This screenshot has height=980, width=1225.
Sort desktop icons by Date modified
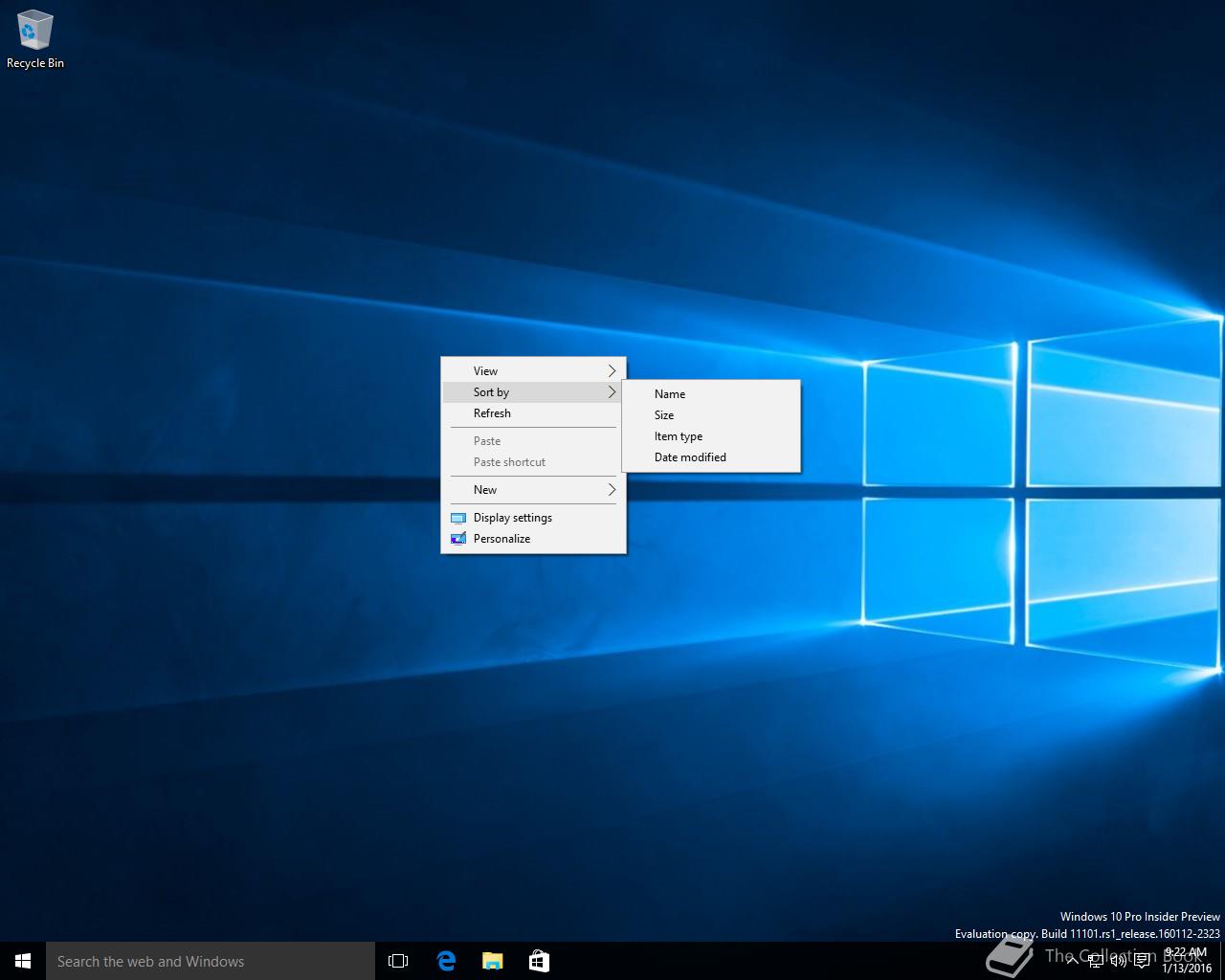point(711,457)
